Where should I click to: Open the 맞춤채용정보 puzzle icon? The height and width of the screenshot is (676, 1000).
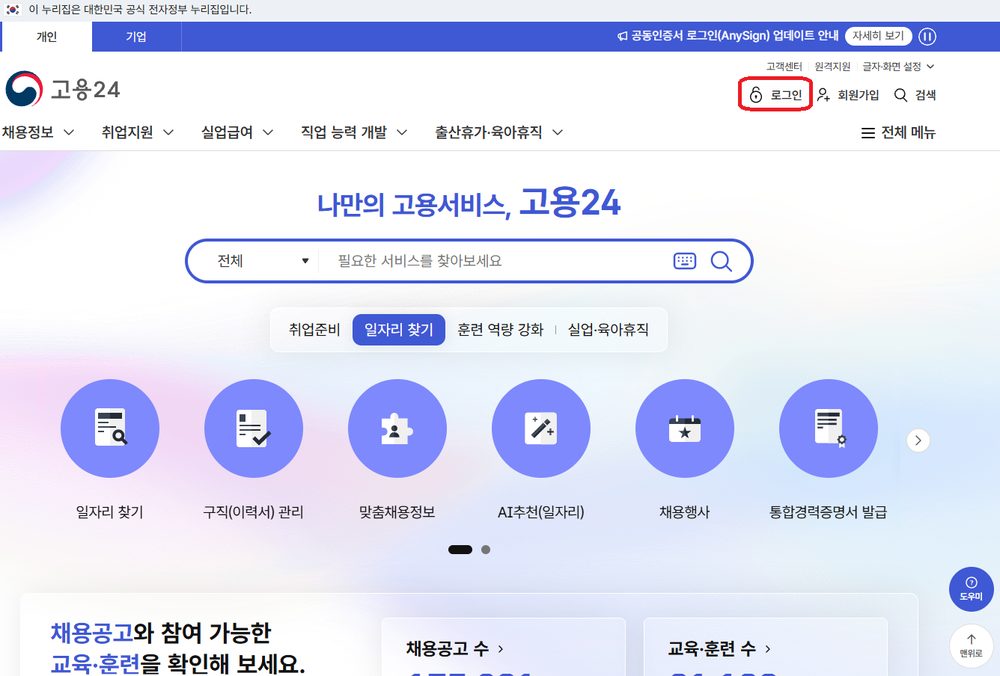(397, 428)
